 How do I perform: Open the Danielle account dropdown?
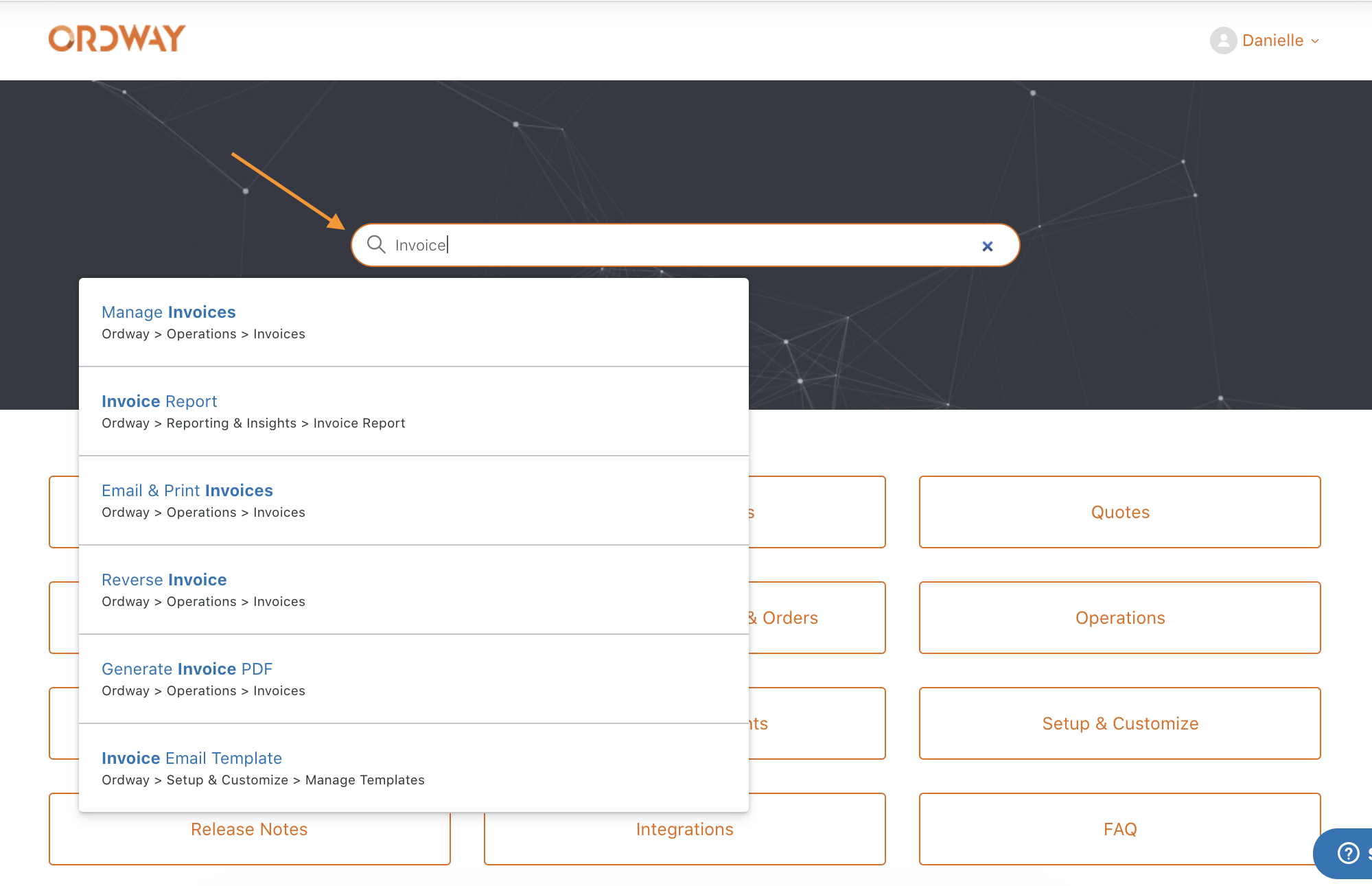point(1280,40)
